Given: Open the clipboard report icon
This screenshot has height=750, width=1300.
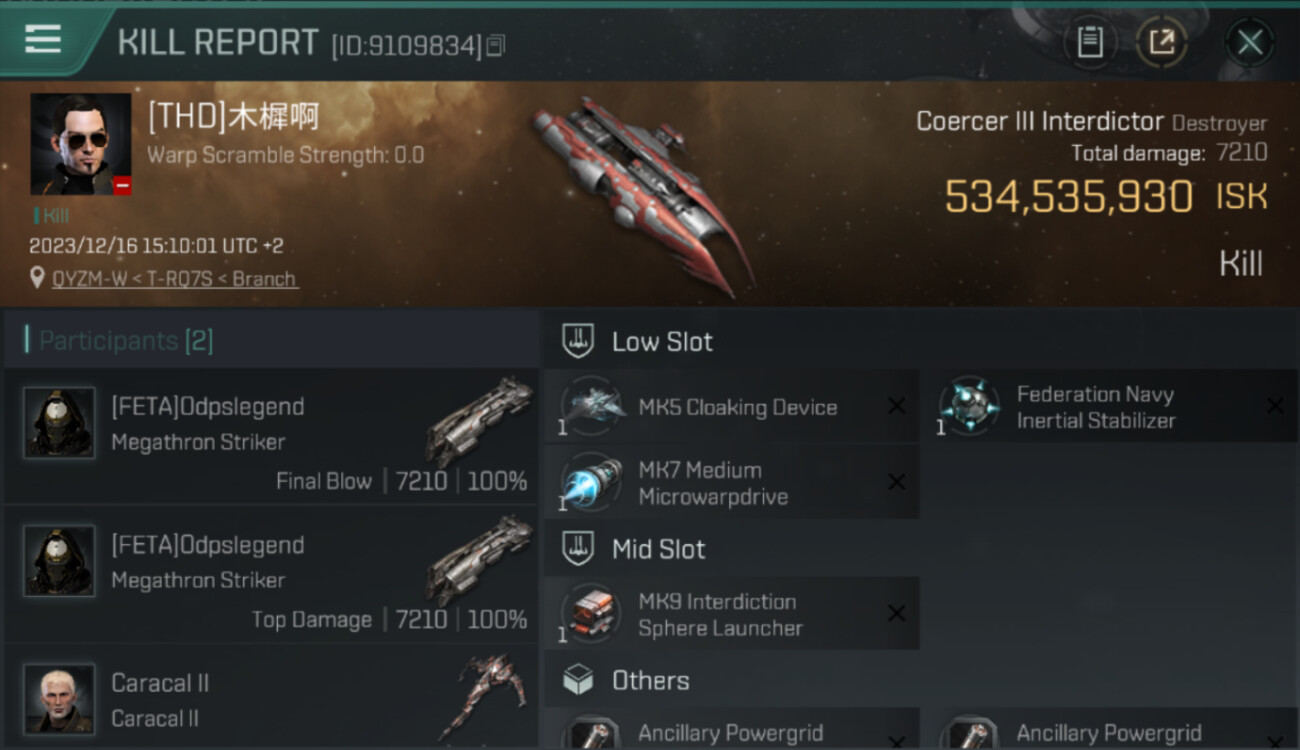Looking at the screenshot, I should click(x=1090, y=42).
